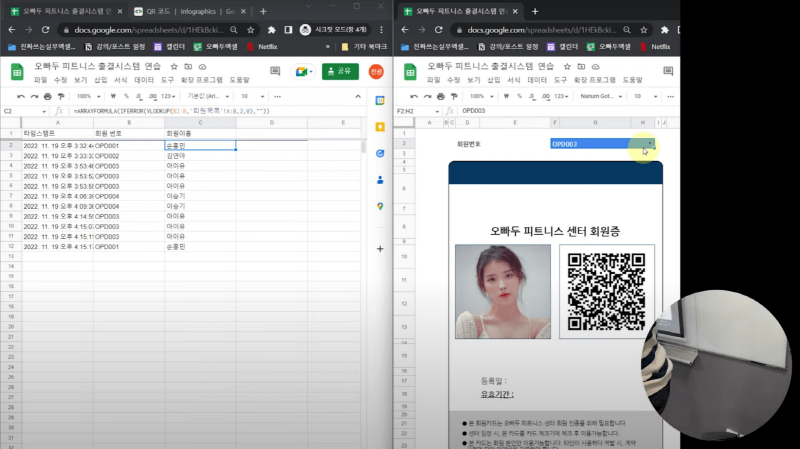Open name box dropdown showing C2
Viewport: 800px width, 449px height.
click(44, 111)
